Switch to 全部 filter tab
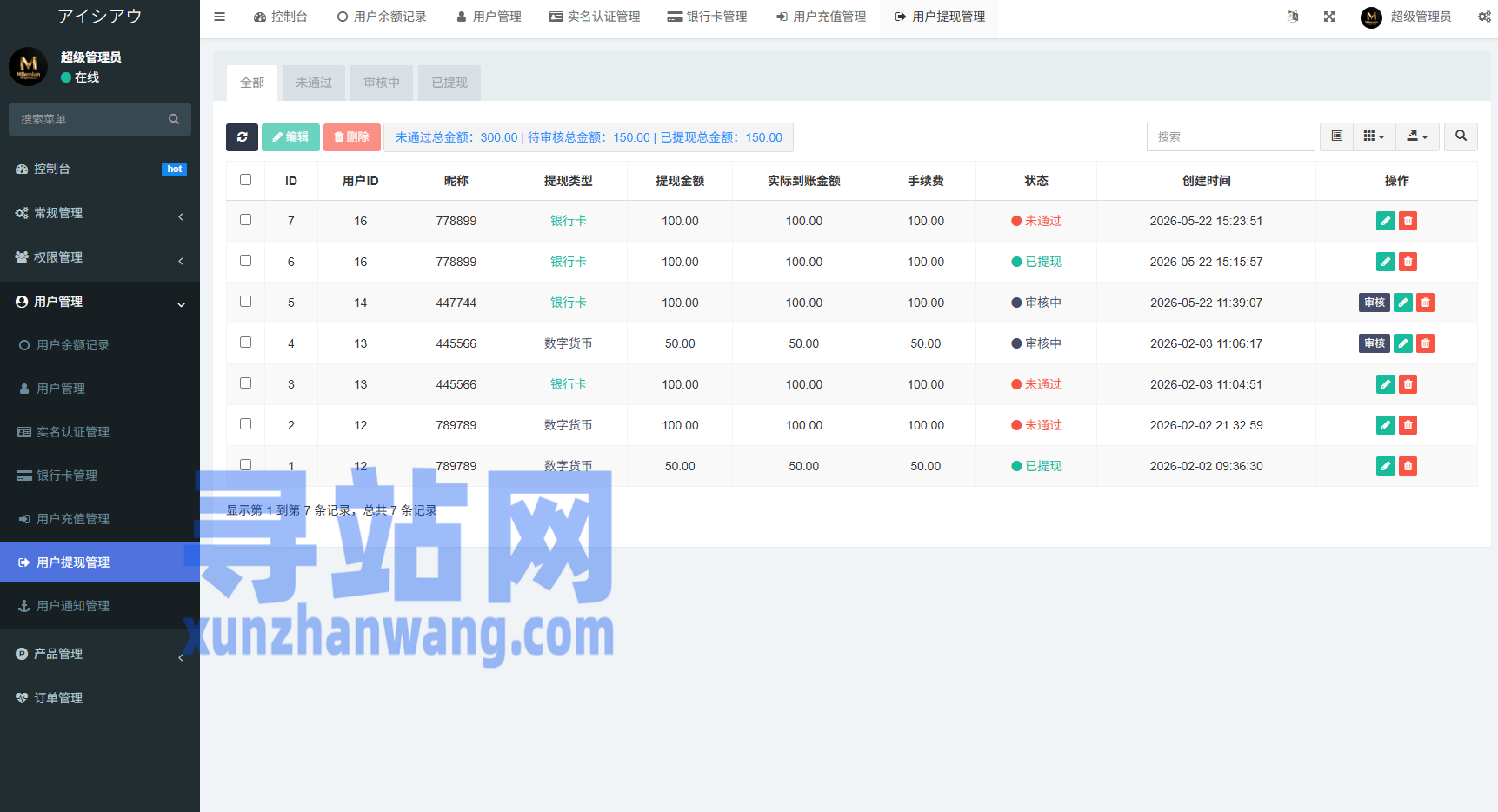The image size is (1498, 812). (252, 83)
